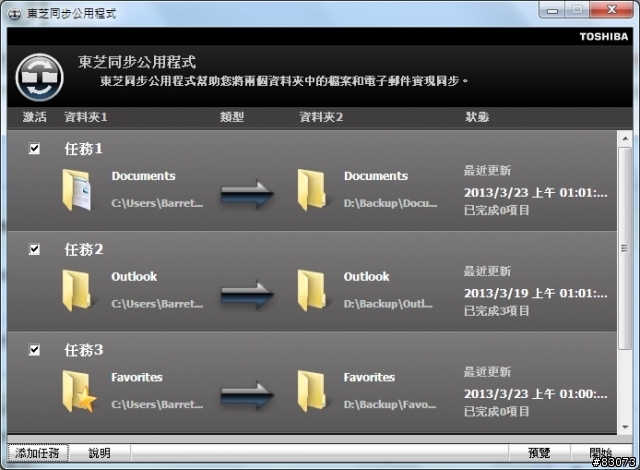Click the path D:\Backup\Favo...
Image resolution: width=640 pixels, height=470 pixels.
[390, 404]
